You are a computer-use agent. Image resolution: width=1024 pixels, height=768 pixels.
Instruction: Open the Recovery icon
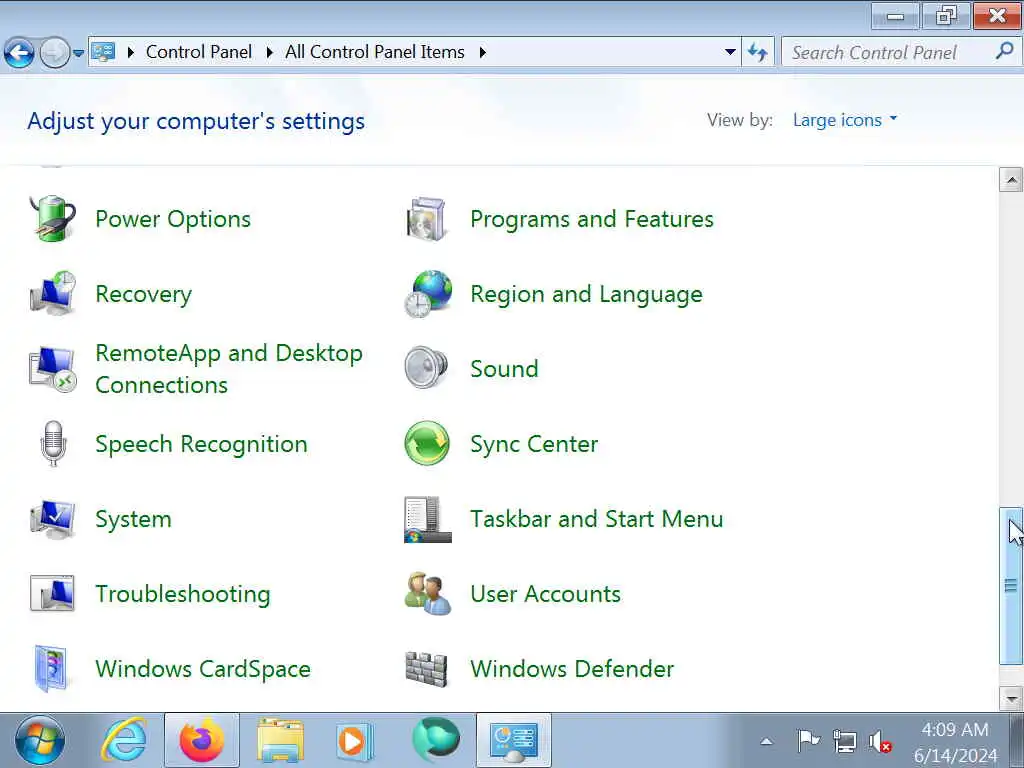point(52,294)
